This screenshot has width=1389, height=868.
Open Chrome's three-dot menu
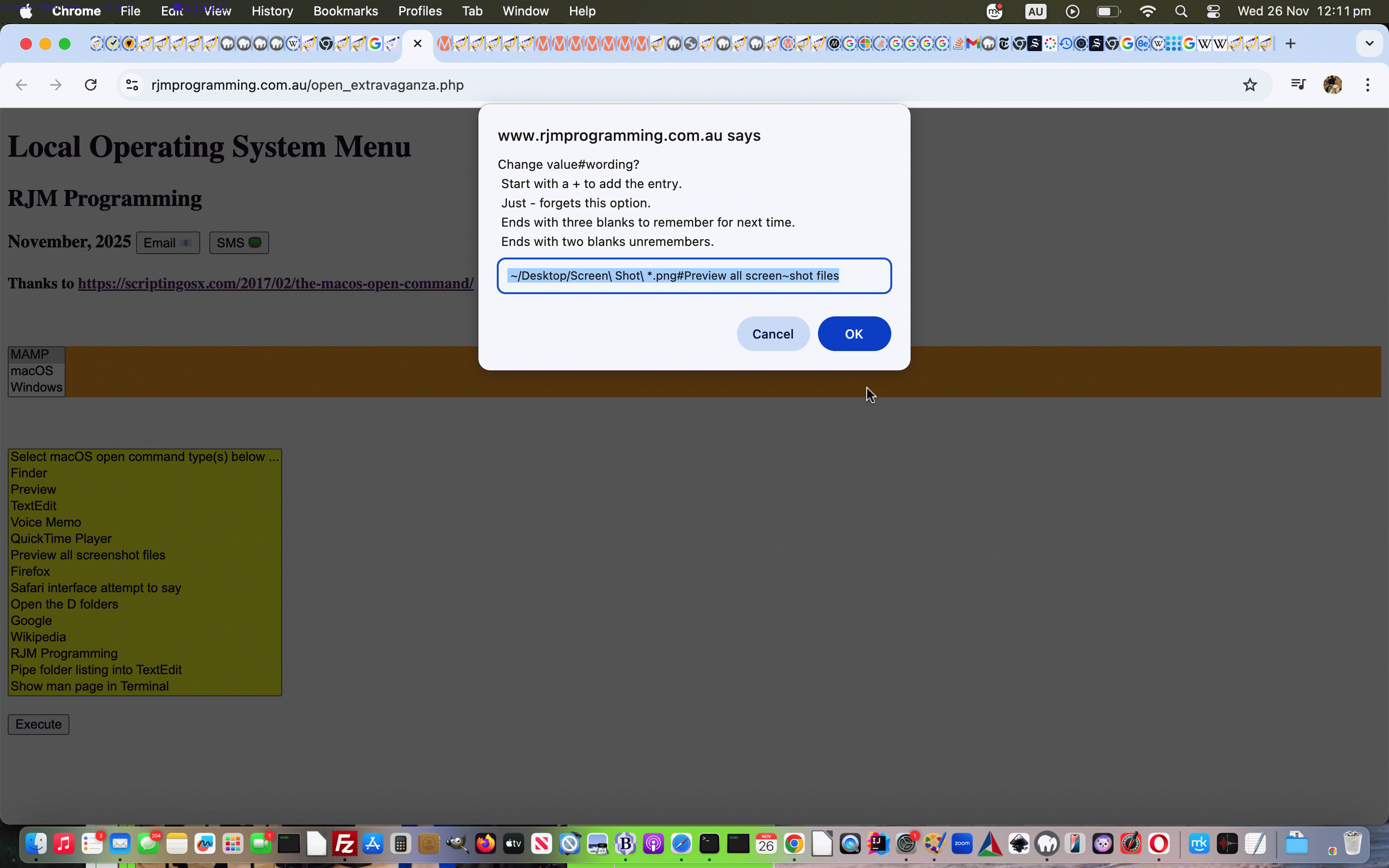click(1368, 84)
